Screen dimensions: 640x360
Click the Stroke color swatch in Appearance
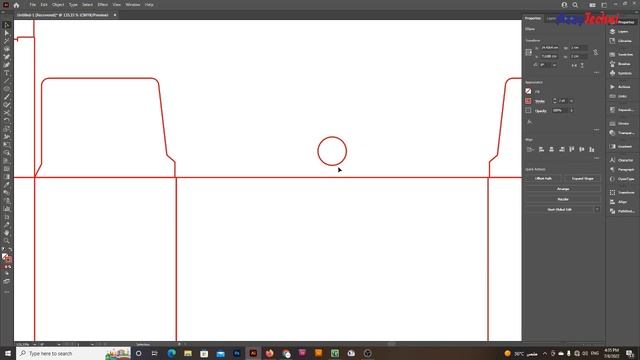(x=529, y=101)
